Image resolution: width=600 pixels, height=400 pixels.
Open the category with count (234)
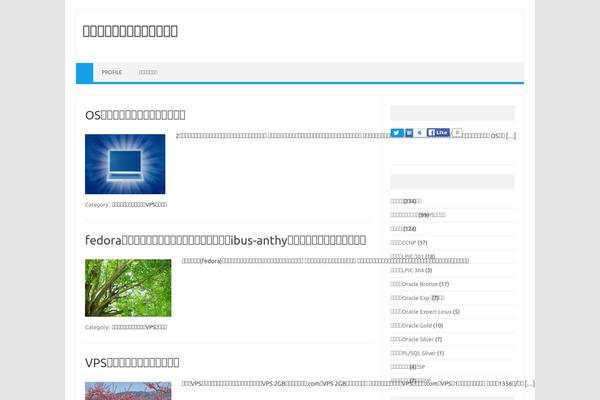[x=406, y=201]
